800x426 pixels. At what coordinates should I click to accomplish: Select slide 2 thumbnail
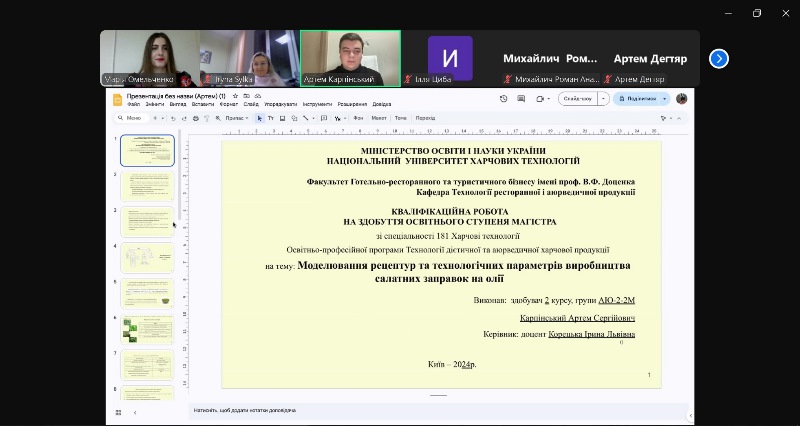(147, 186)
